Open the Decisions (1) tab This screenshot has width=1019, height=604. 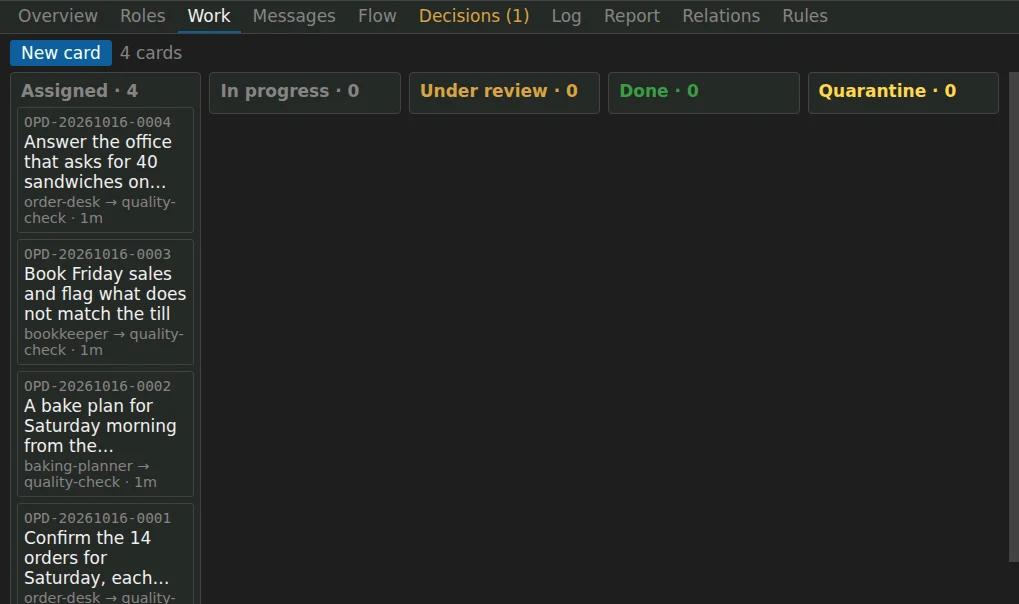pos(474,16)
